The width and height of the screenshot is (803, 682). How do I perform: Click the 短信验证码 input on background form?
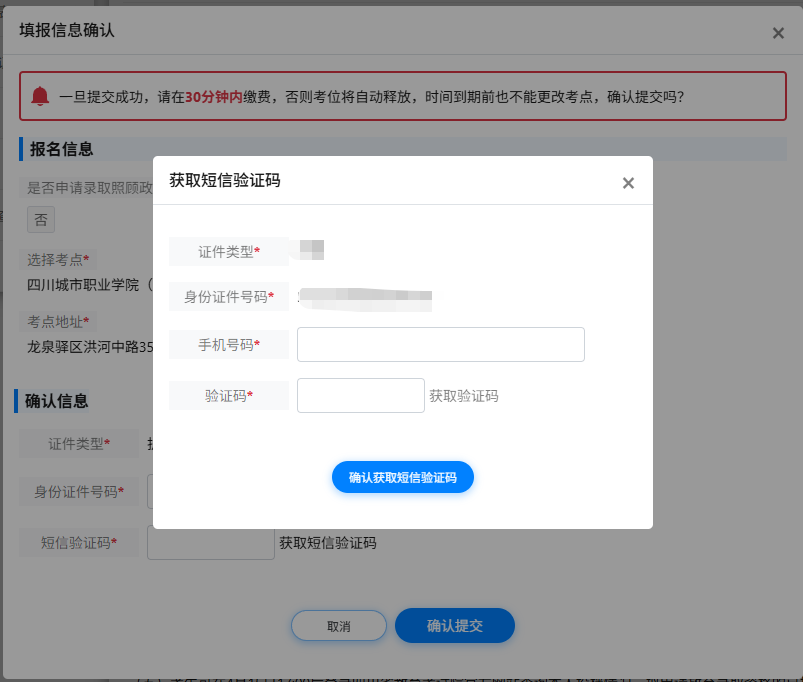coord(210,542)
